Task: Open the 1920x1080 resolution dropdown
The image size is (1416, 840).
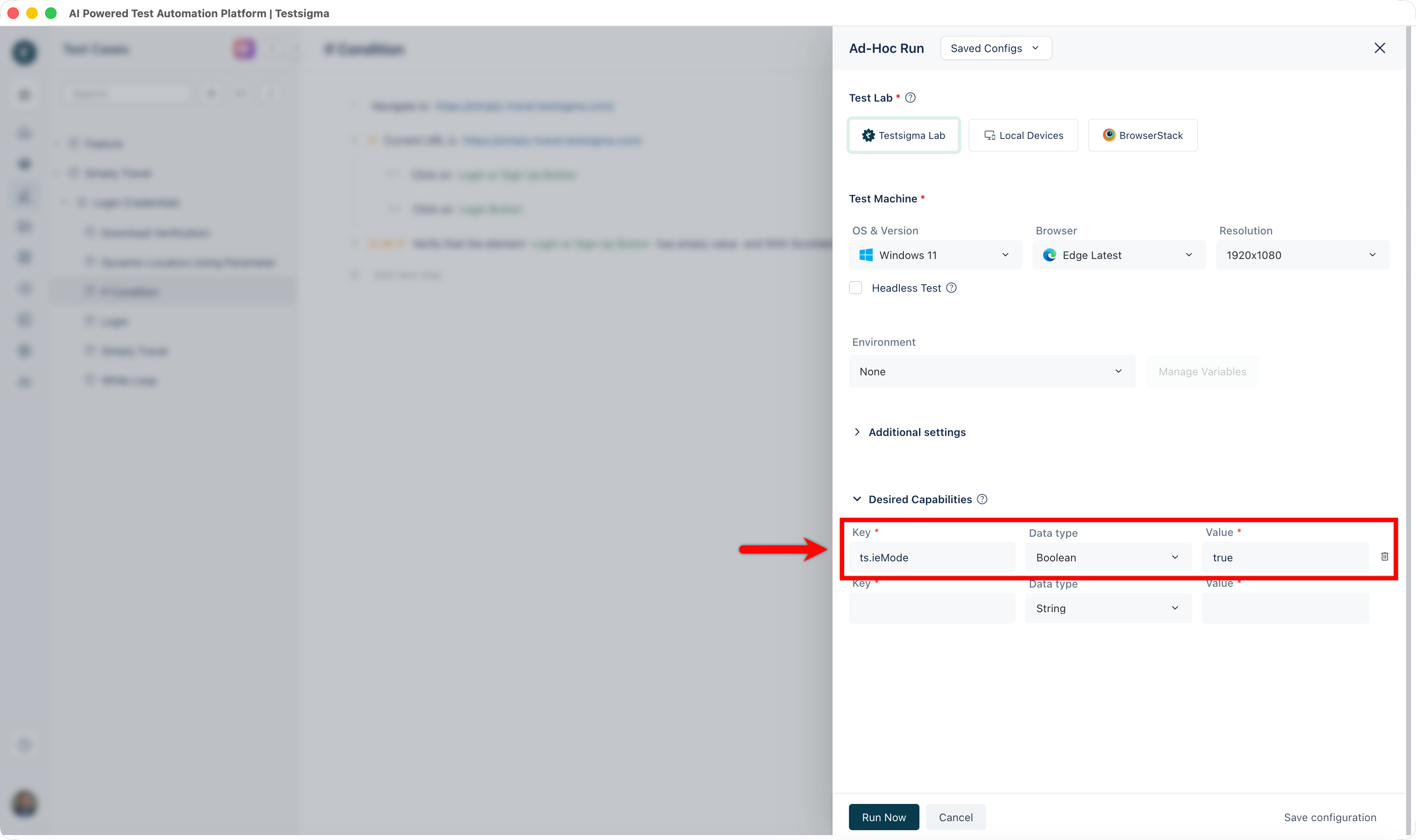Action: click(1302, 255)
